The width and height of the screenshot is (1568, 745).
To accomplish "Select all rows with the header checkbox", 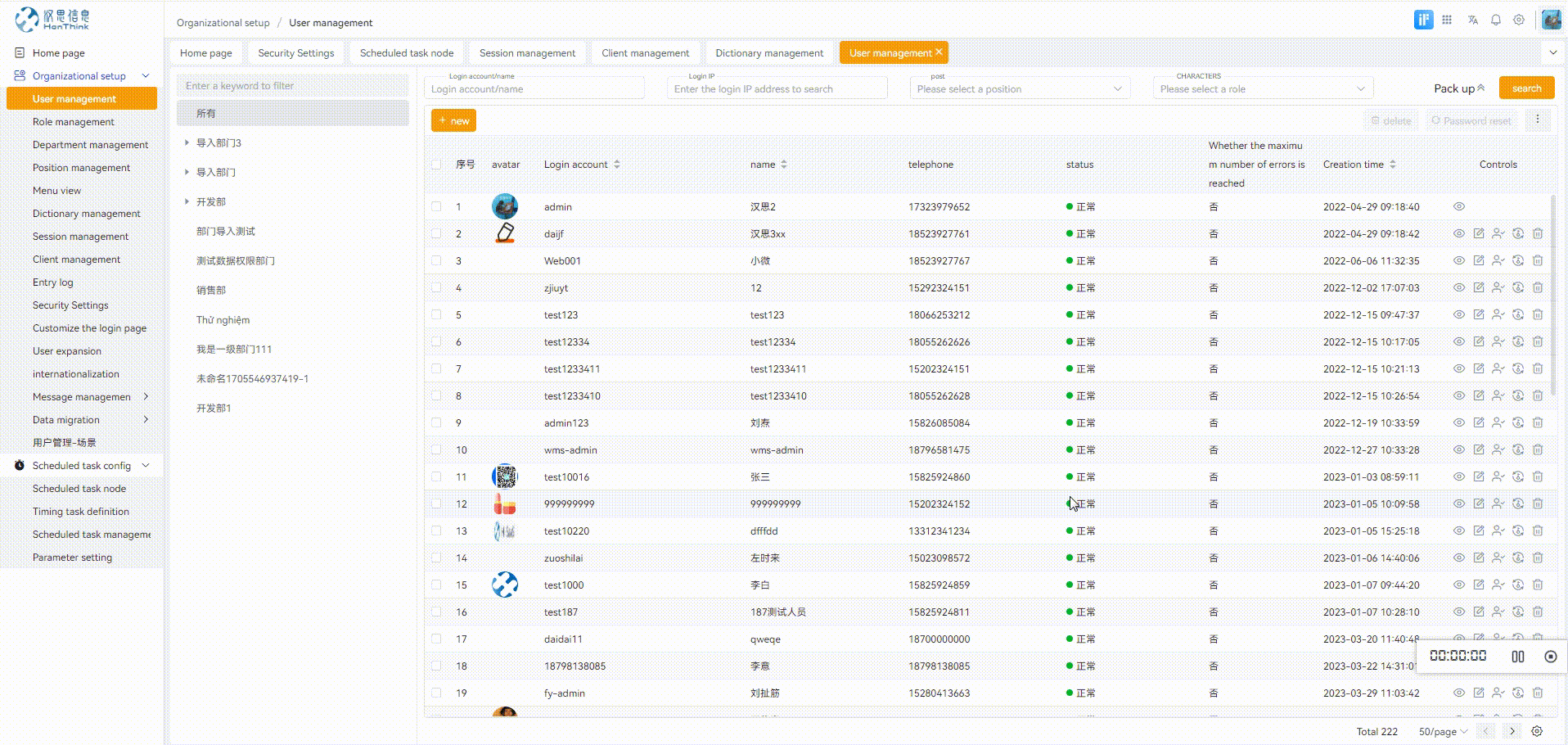I will click(436, 165).
